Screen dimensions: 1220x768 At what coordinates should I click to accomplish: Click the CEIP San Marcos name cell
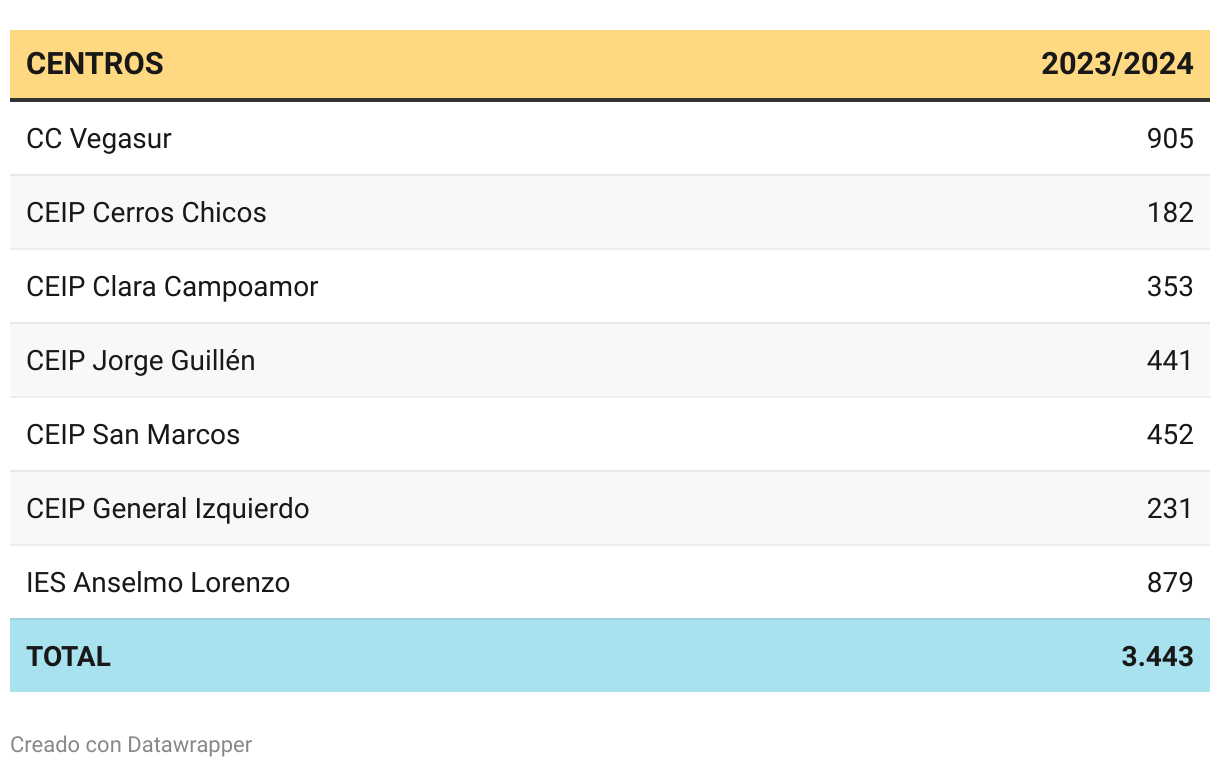tap(133, 434)
